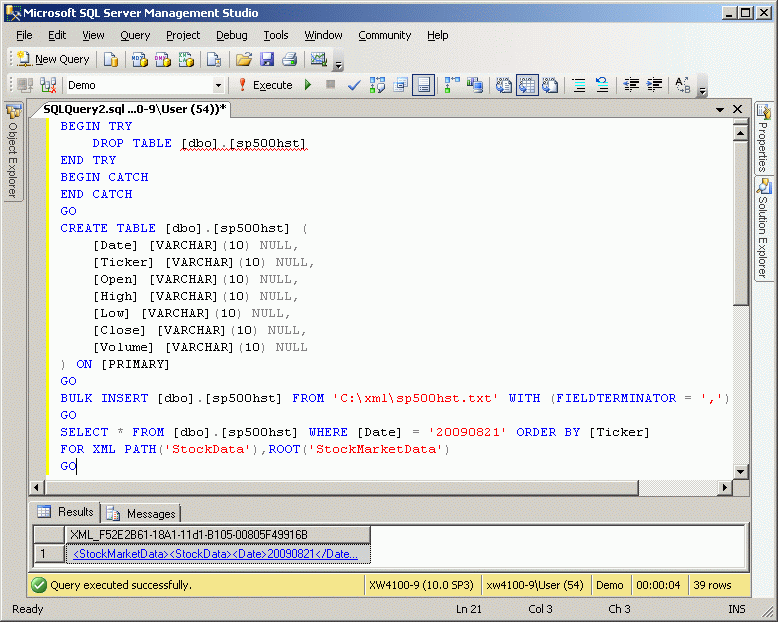Open the Query menu
Screen dimensions: 778x622
coord(135,35)
